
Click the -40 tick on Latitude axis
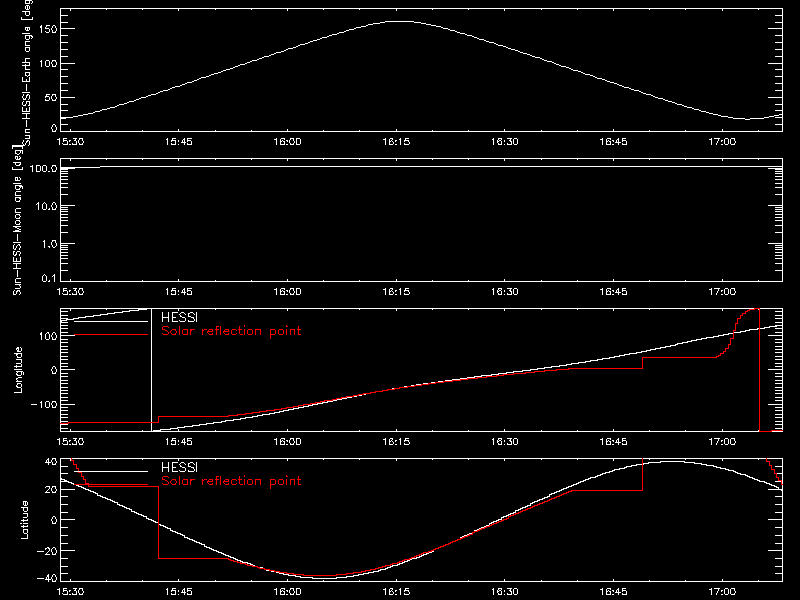[47, 578]
